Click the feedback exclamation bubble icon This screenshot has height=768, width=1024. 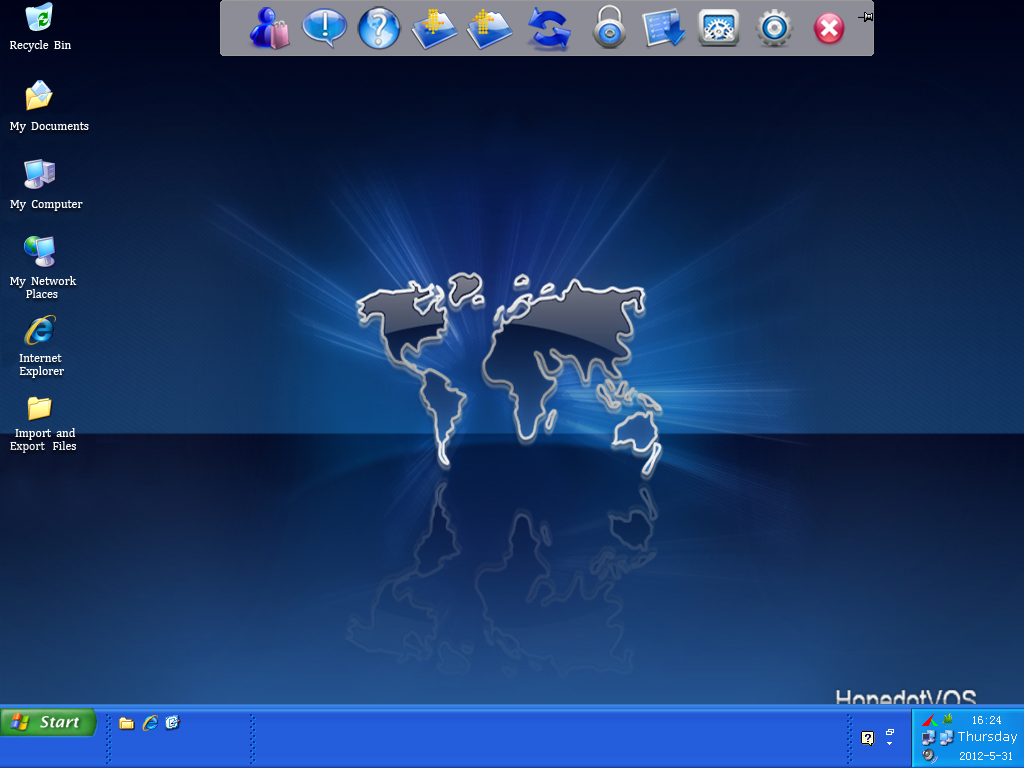tap(323, 28)
